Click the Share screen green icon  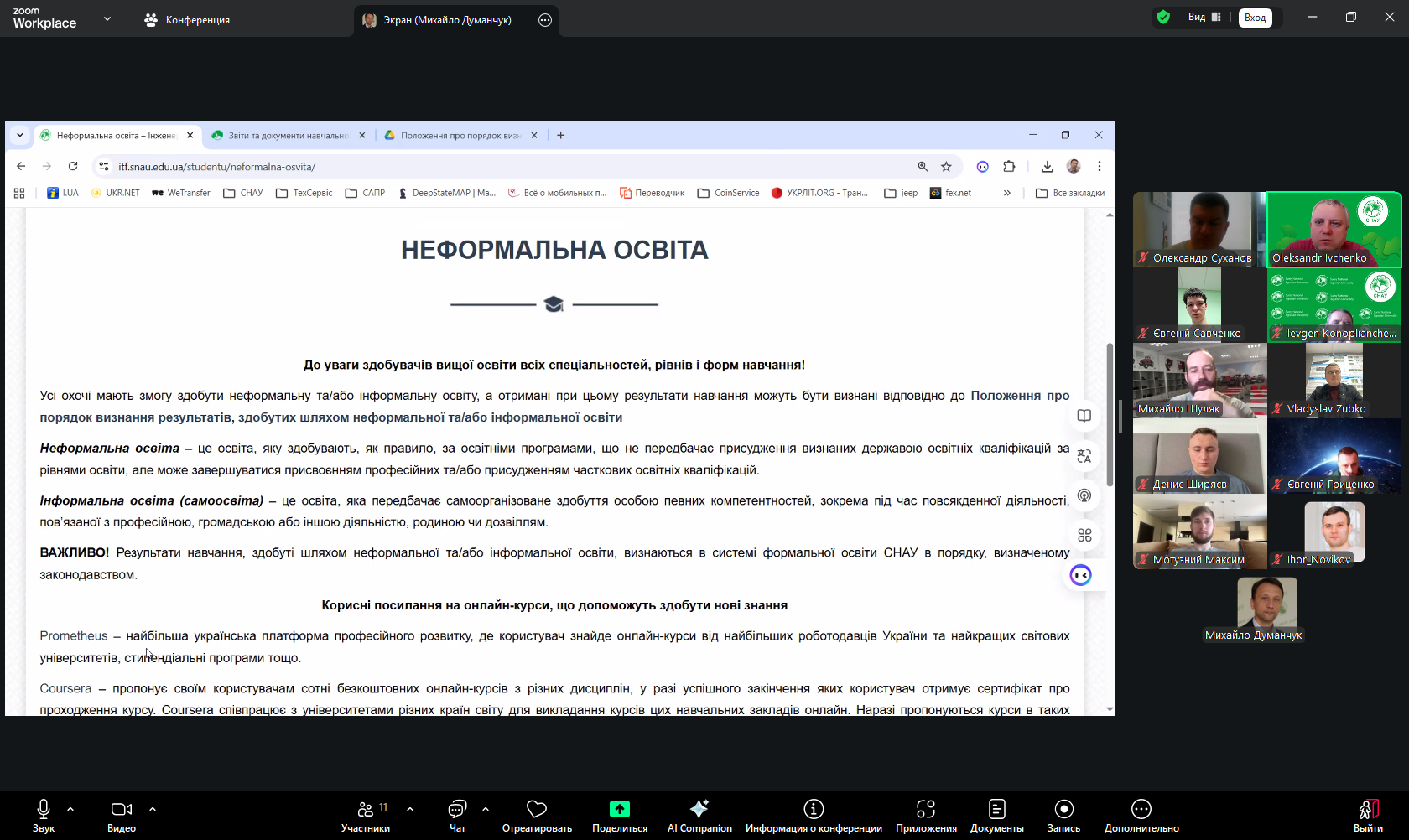tap(619, 809)
